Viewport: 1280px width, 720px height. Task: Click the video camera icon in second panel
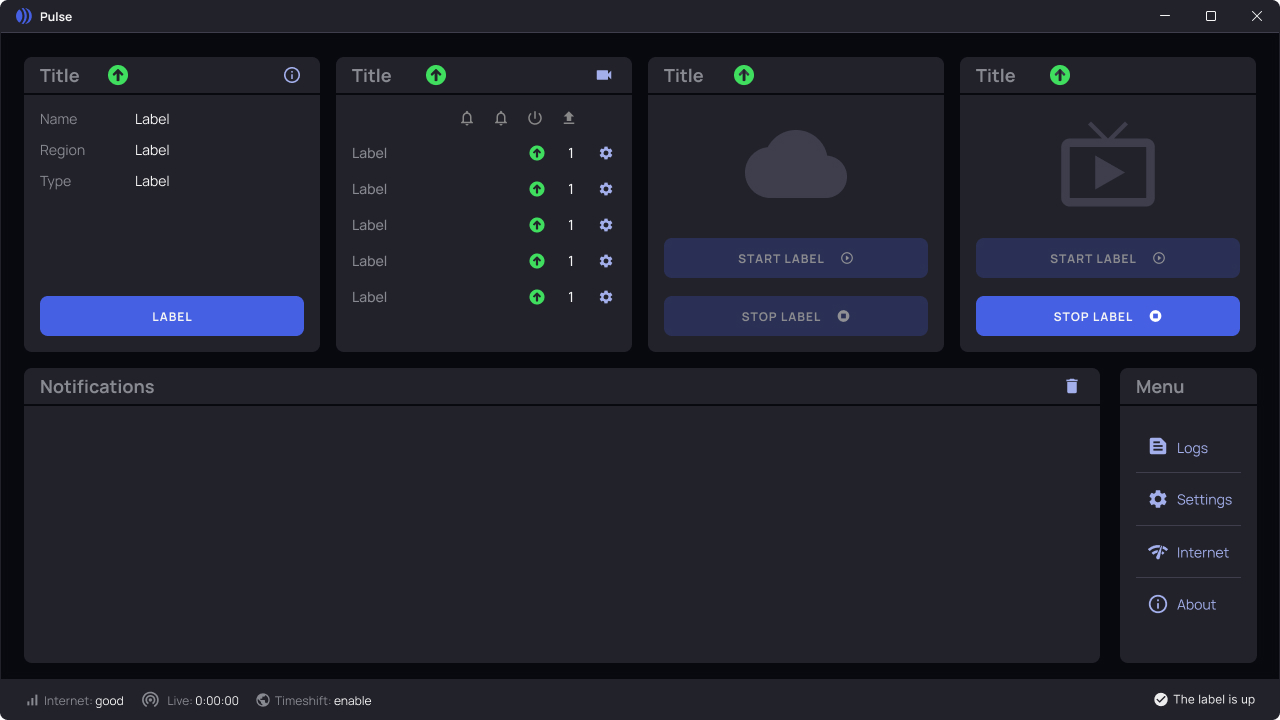(604, 75)
